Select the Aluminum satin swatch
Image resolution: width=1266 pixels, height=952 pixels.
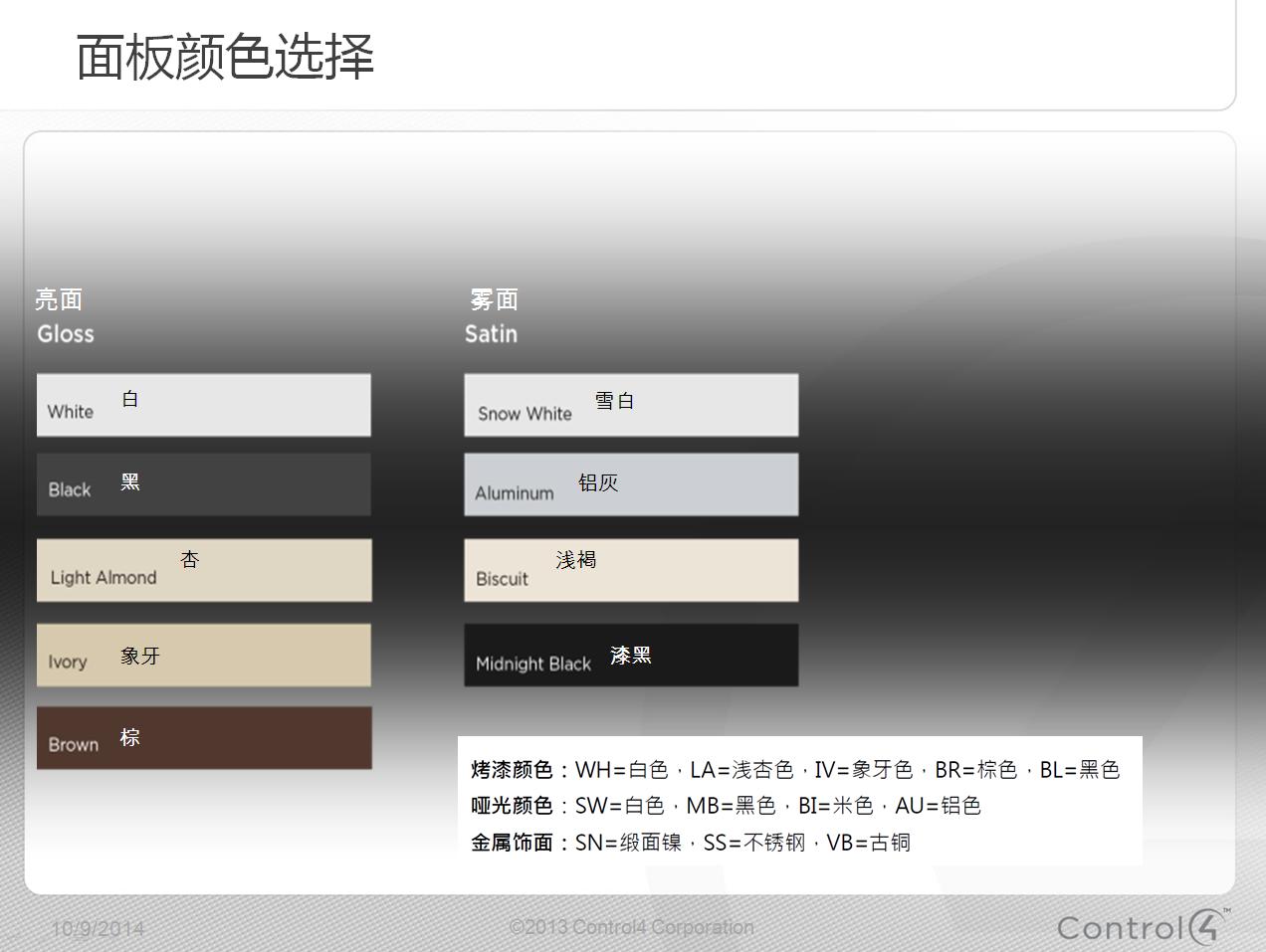click(x=631, y=484)
